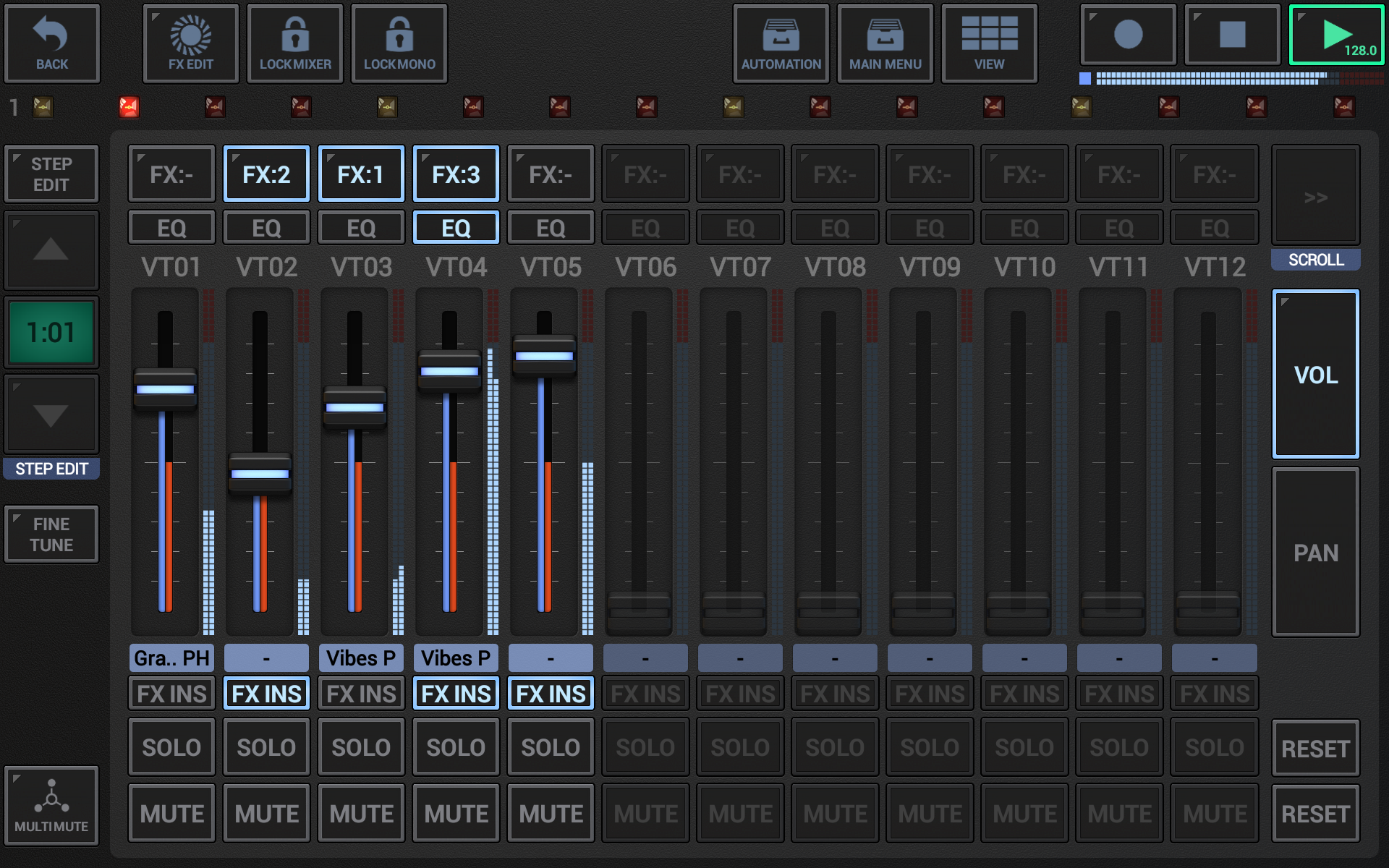Switch to the VOL view
The image size is (1389, 868).
1315,374
